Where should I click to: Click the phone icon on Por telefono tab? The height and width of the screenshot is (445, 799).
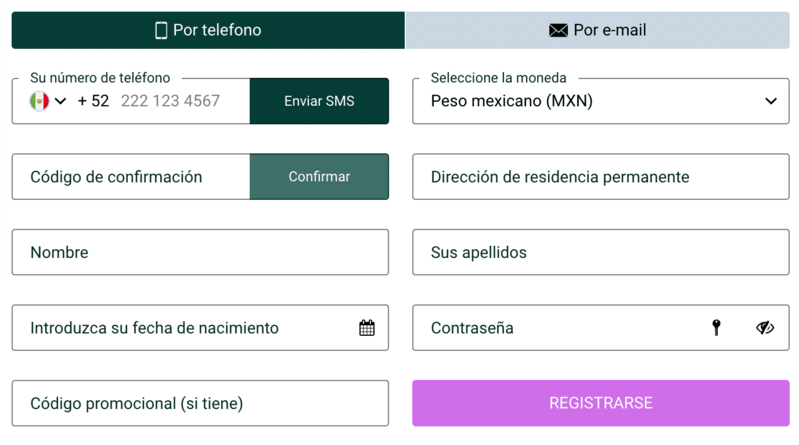coord(161,30)
